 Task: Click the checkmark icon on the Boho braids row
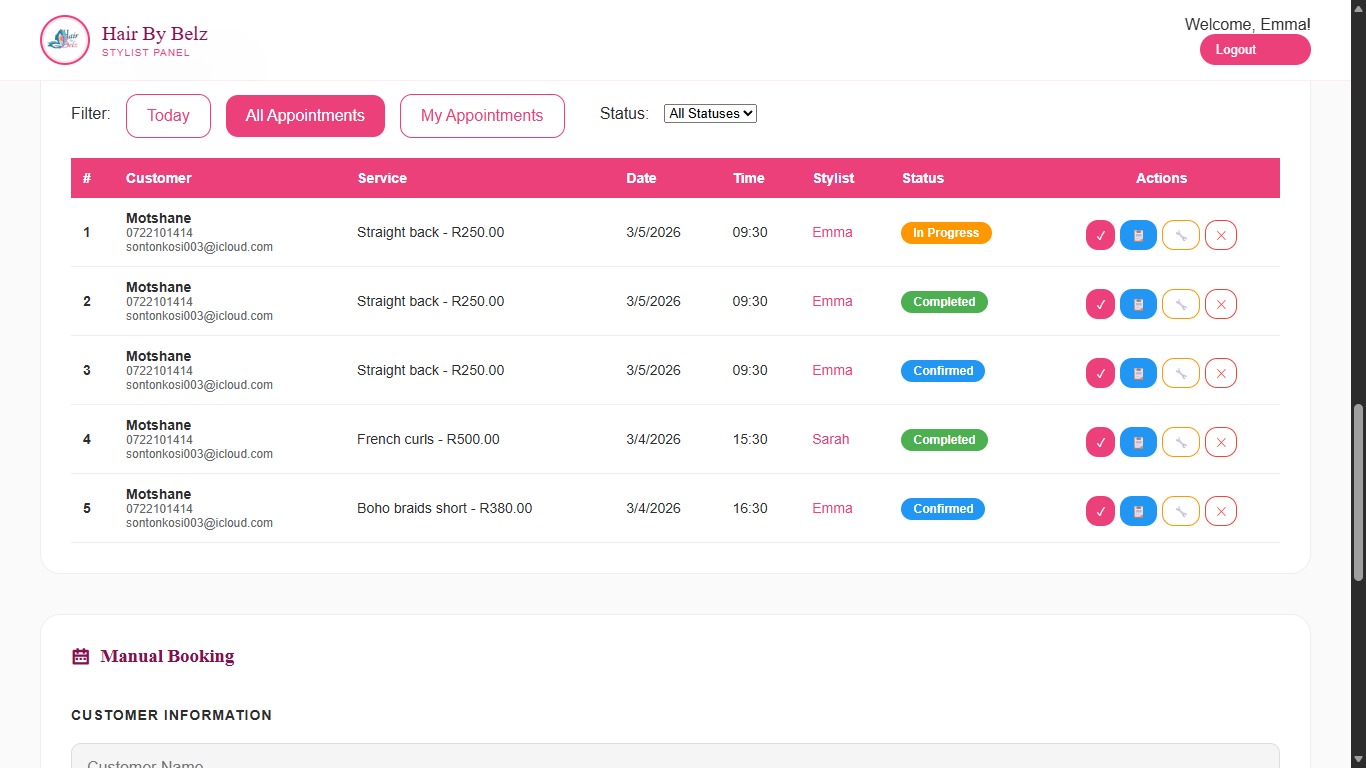coord(1100,510)
